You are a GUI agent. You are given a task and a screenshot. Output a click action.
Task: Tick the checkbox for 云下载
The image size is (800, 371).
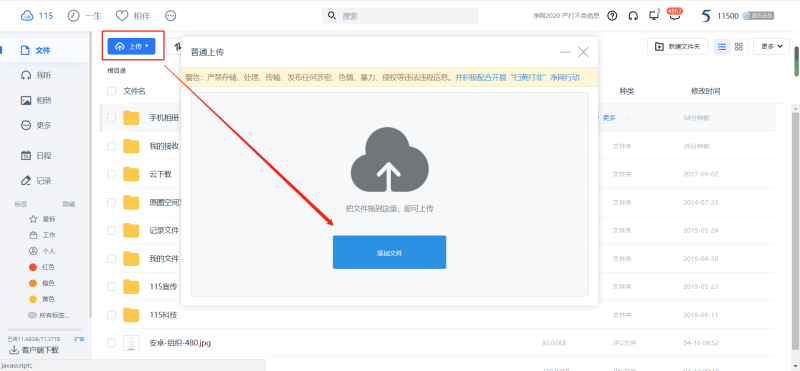tap(111, 175)
